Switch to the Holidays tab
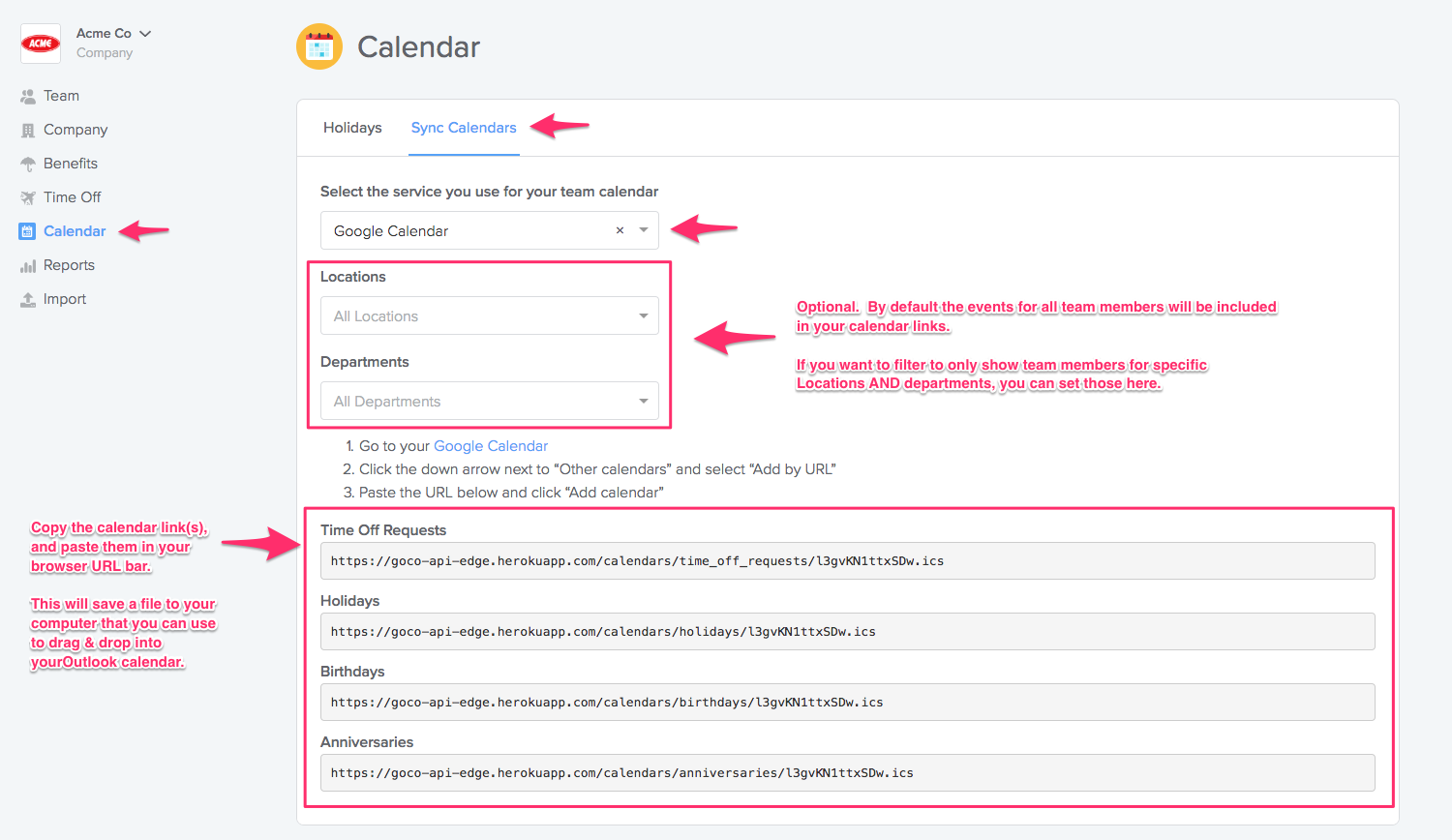The width and height of the screenshot is (1452, 840). [352, 127]
